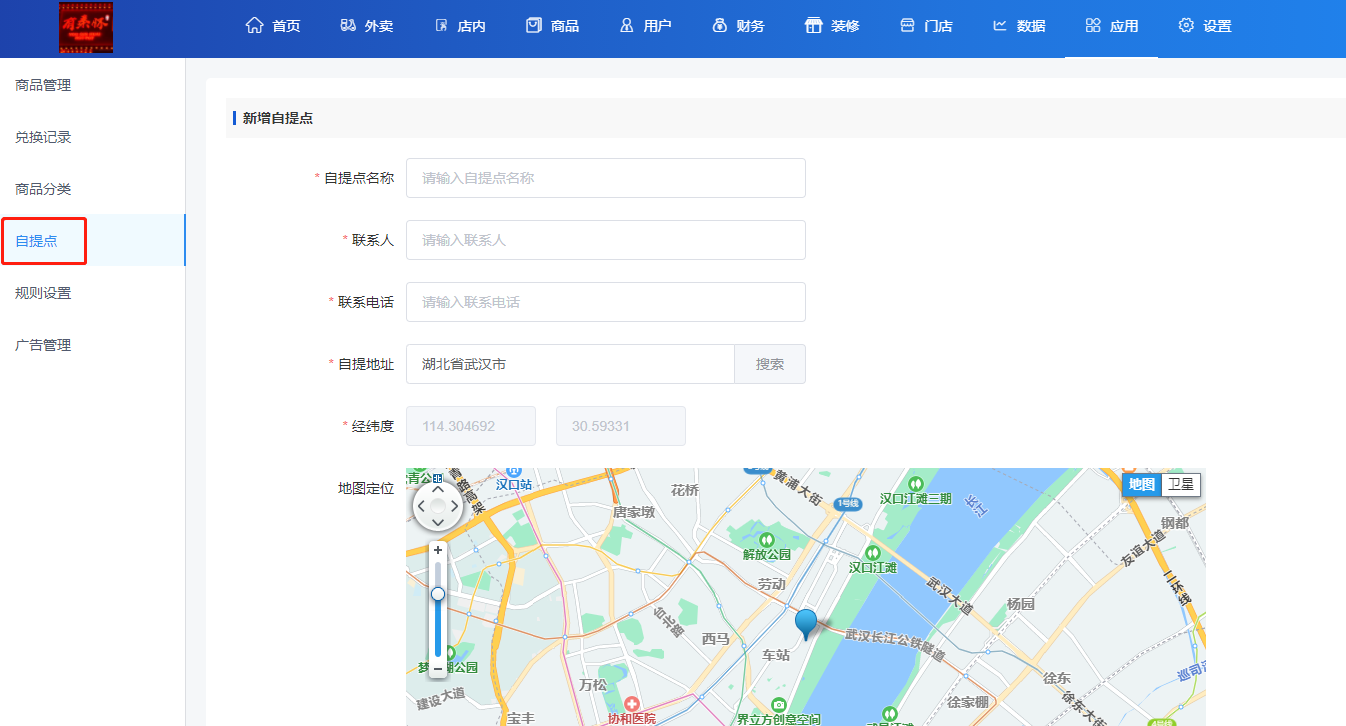The height and width of the screenshot is (726, 1346).
Task: Focus the 联系电话 input field
Action: coord(605,302)
